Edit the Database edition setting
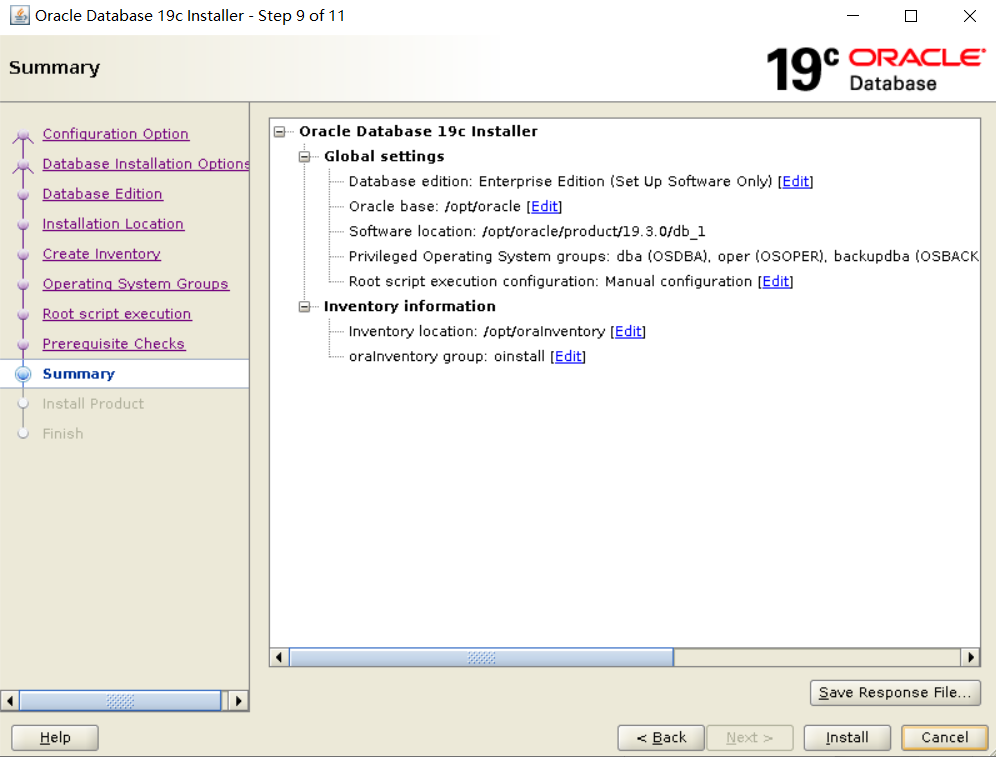Screen dimensions: 996x757 pyautogui.click(x=795, y=182)
